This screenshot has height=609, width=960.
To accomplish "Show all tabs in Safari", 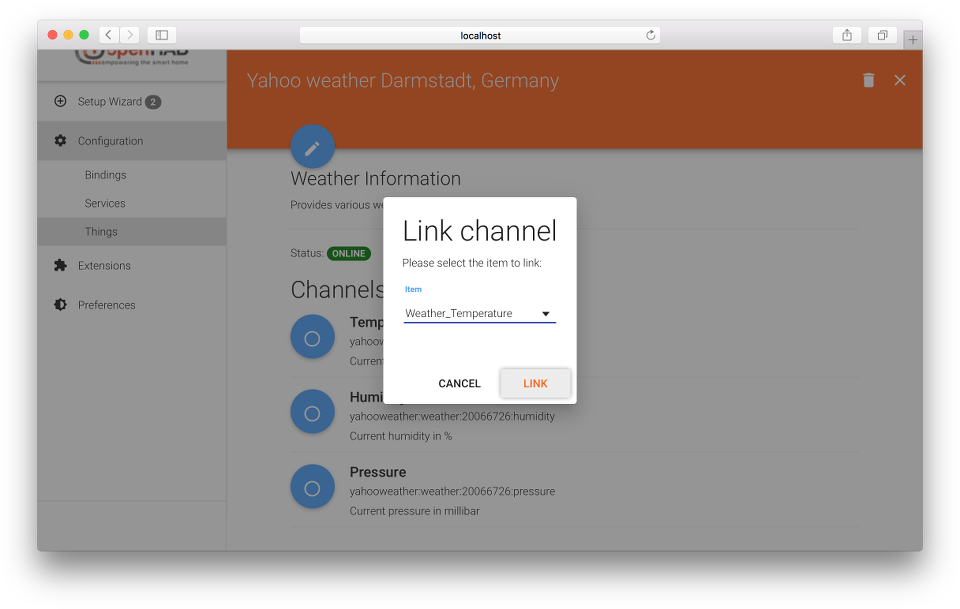I will (882, 35).
